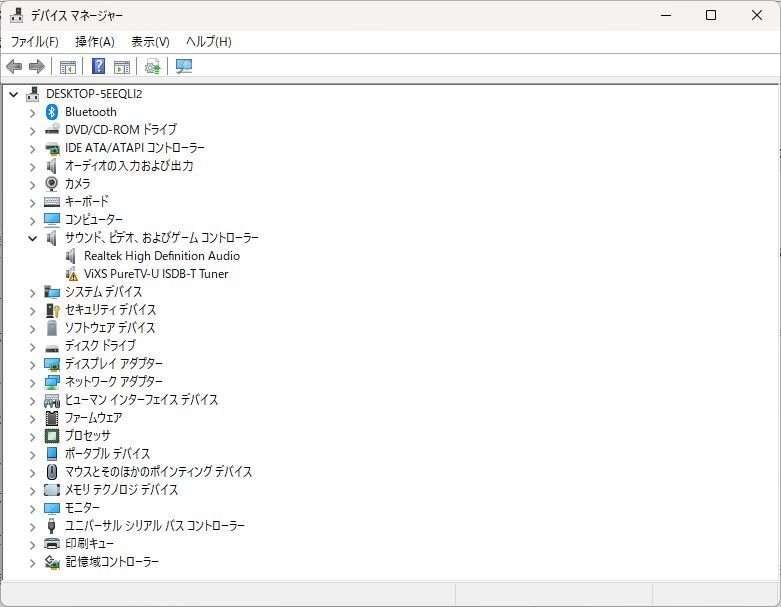781x607 pixels.
Task: Collapse the DESKTOP-5EEQLI2 root node
Action: click(x=13, y=94)
